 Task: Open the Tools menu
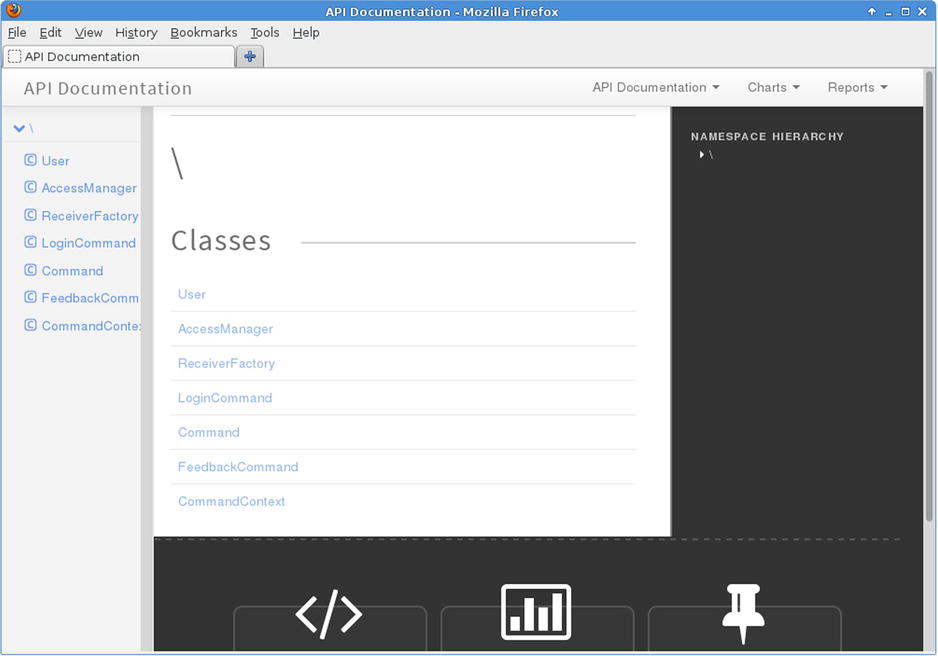click(264, 32)
